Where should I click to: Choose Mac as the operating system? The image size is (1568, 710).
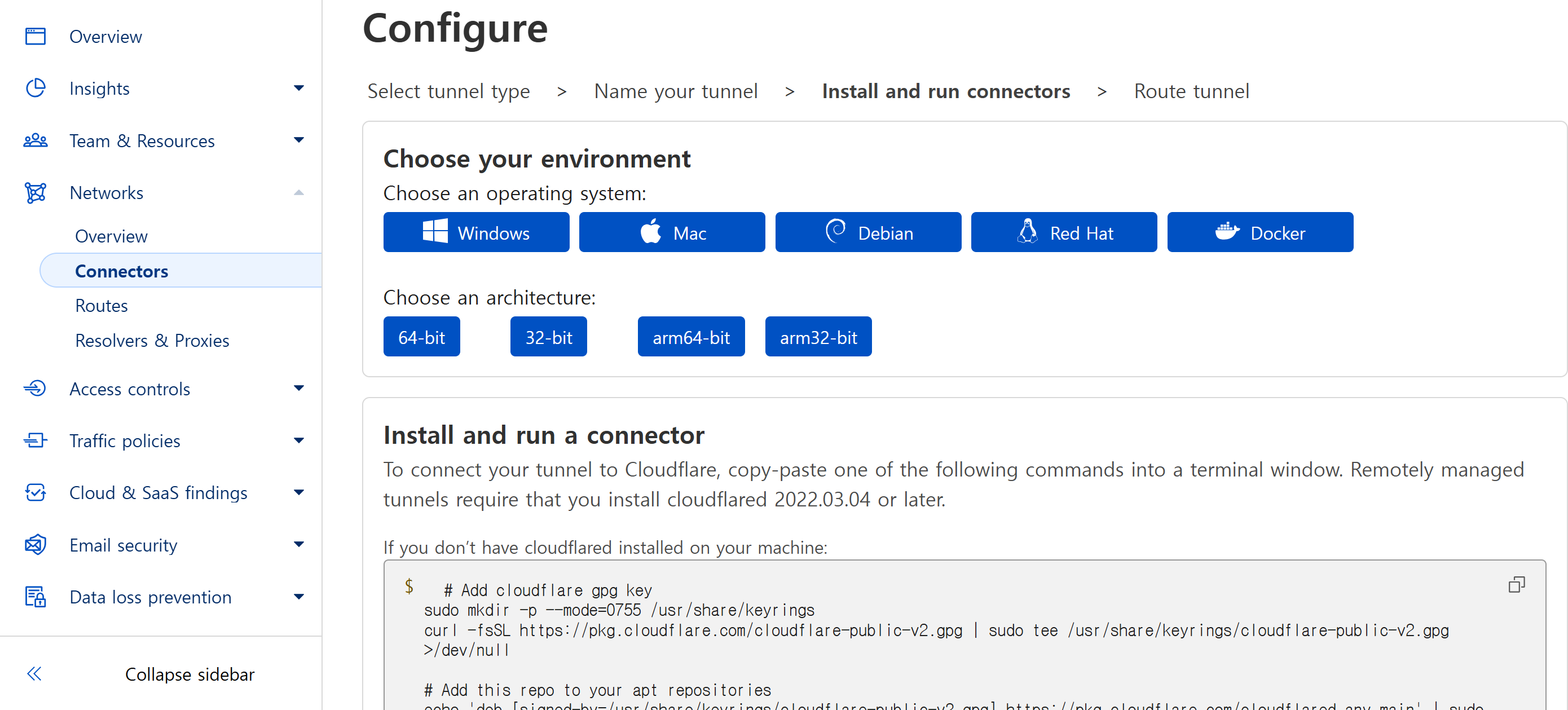(x=672, y=232)
